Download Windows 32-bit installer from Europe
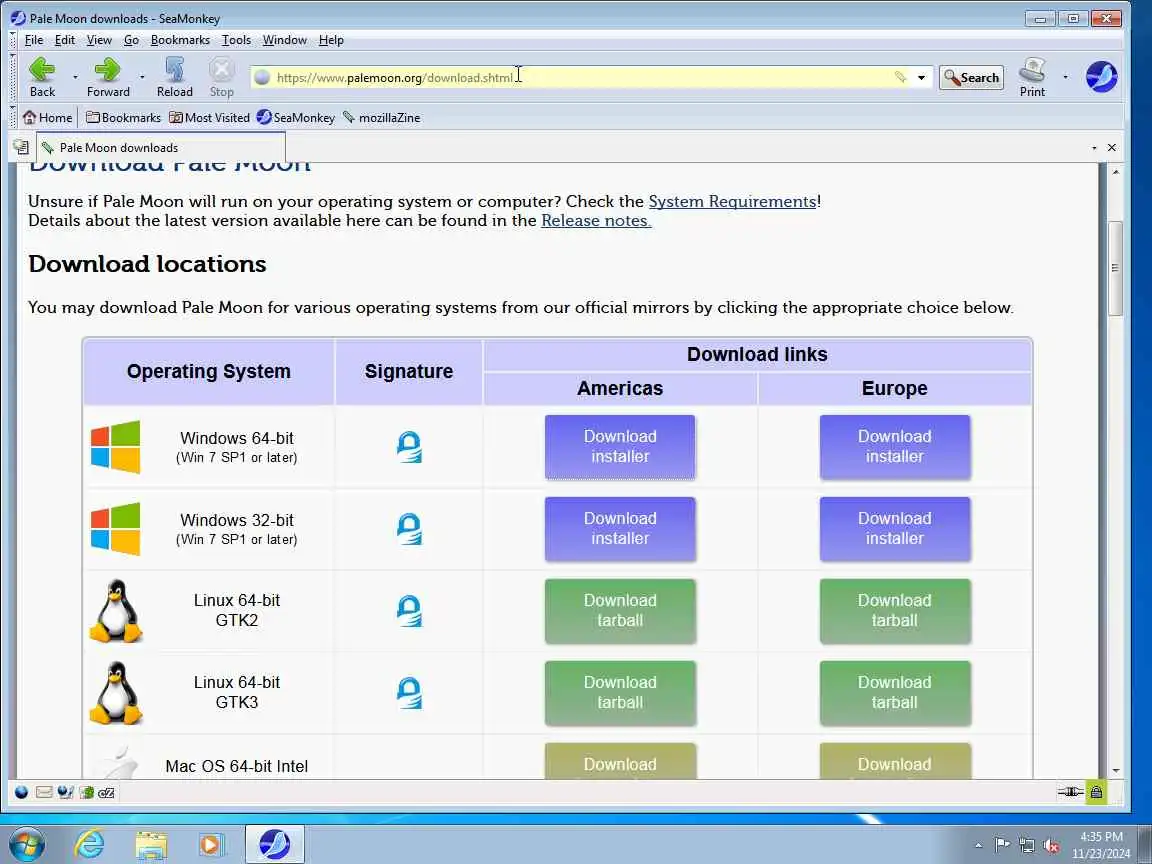This screenshot has height=864, width=1152. pyautogui.click(x=895, y=529)
